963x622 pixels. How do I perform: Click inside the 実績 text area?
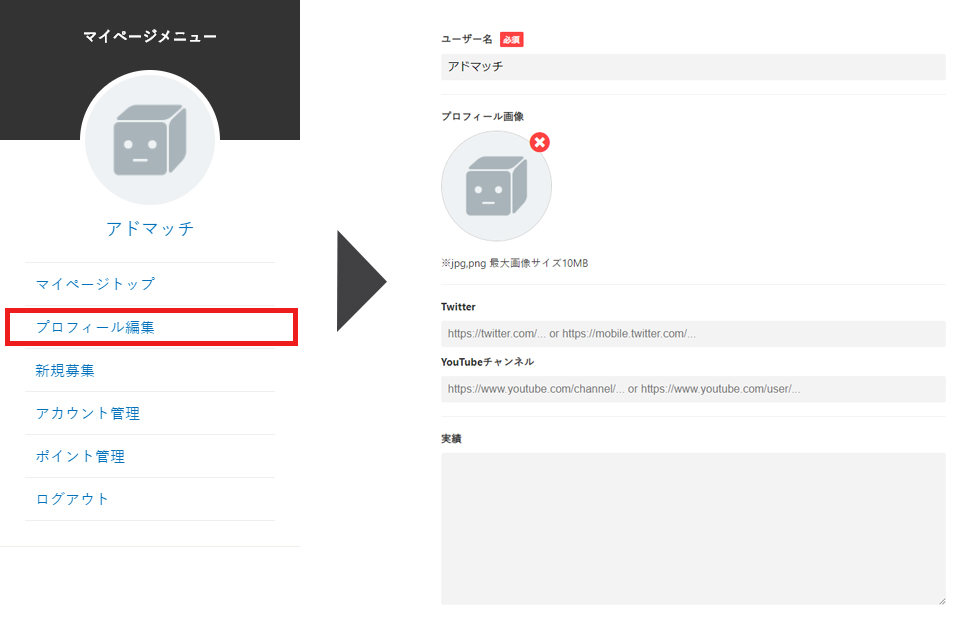[x=693, y=529]
